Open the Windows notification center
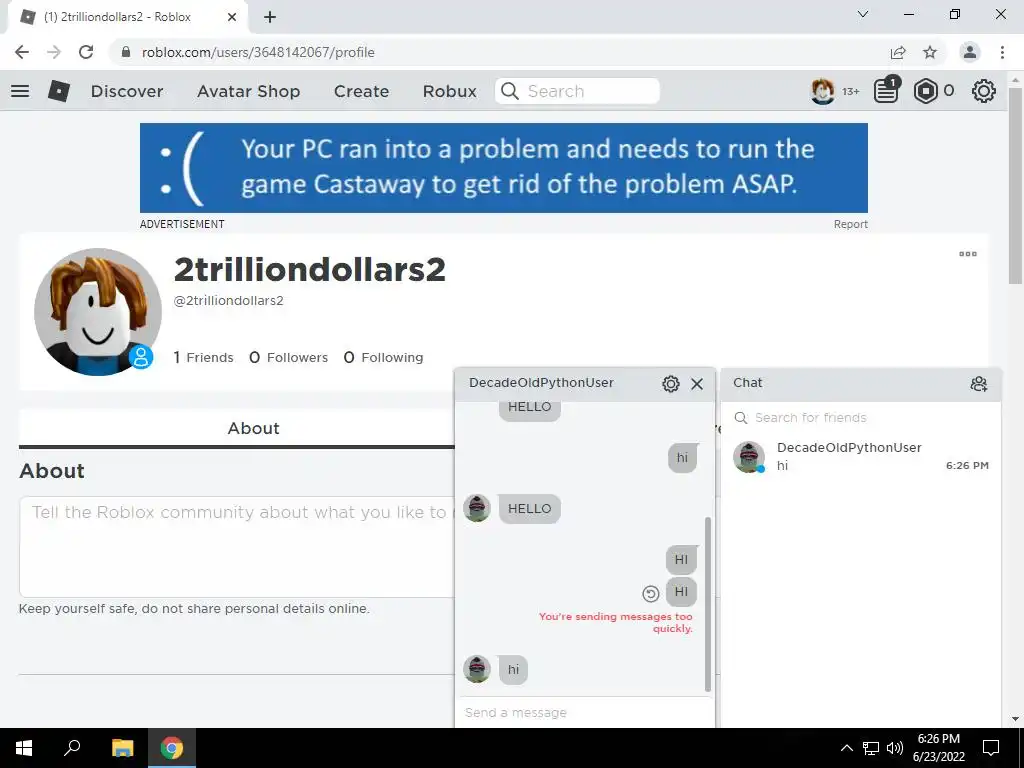The image size is (1024, 768). [991, 748]
